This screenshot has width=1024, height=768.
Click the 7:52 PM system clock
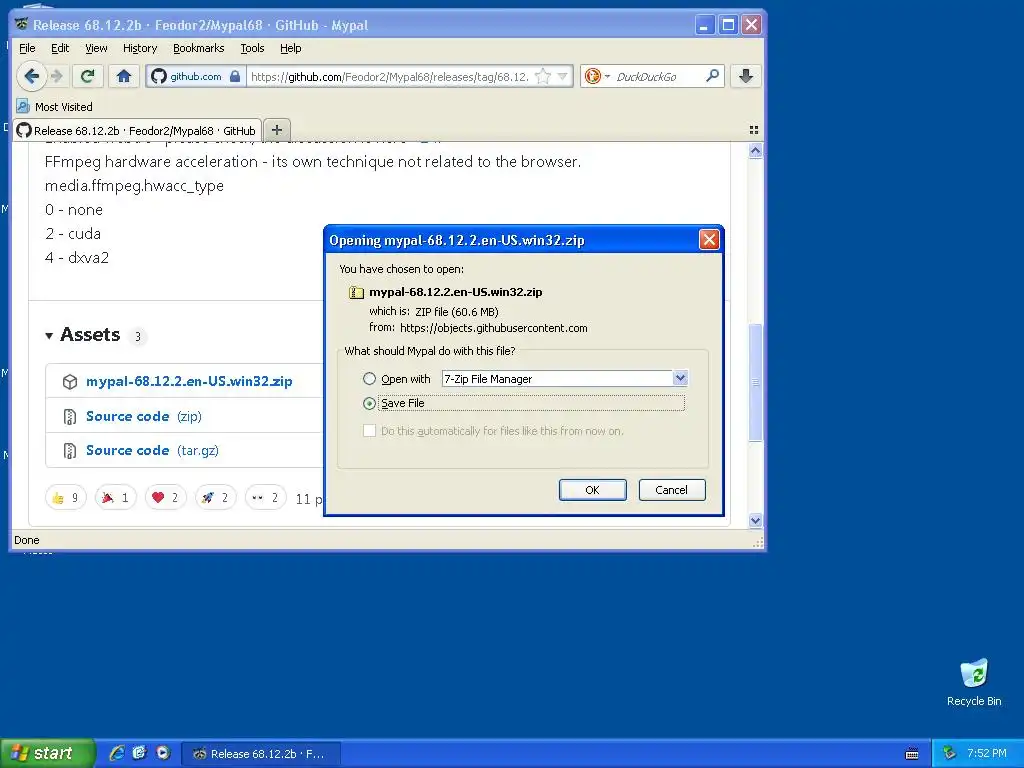coord(987,754)
